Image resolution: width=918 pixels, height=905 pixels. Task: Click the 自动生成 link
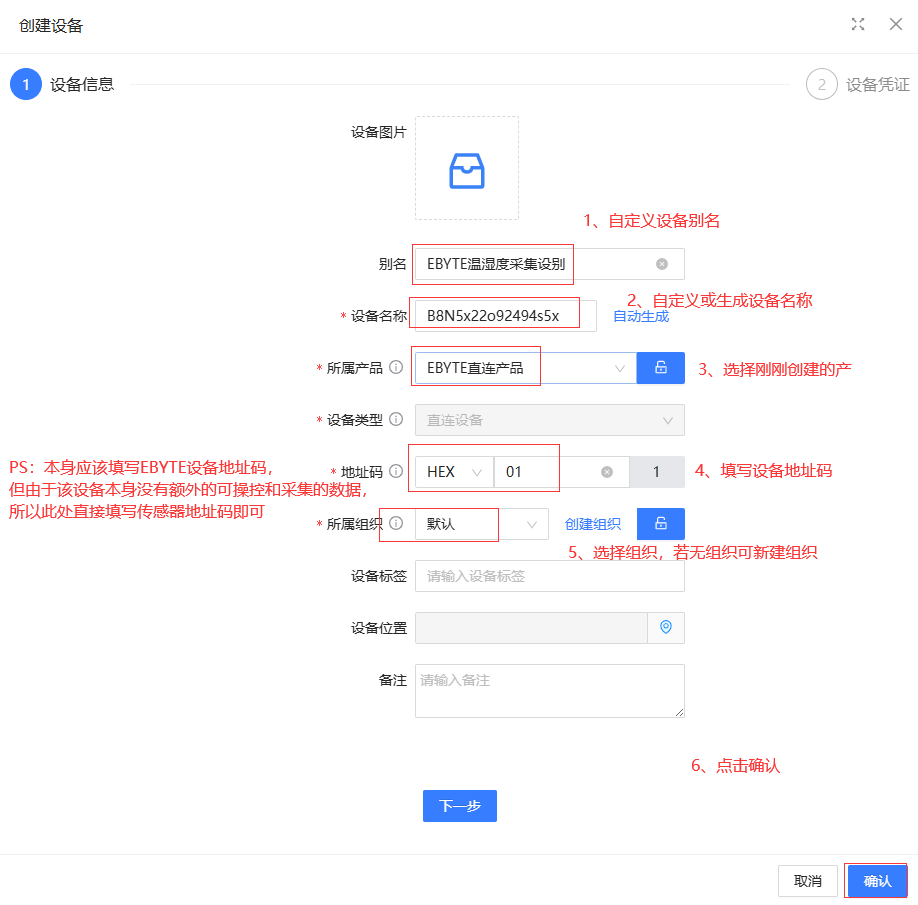coord(641,316)
